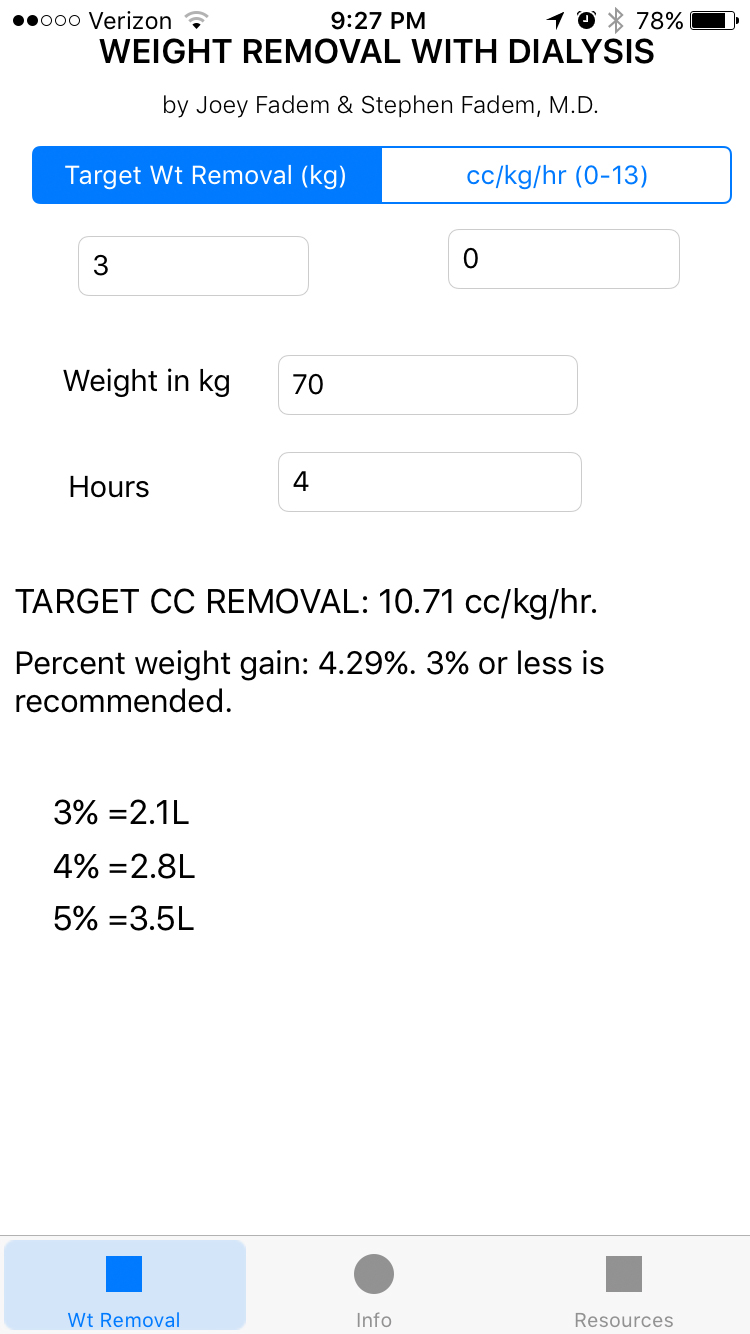Click the cc/kg/hr field showing 0
This screenshot has width=750, height=1334.
(564, 260)
